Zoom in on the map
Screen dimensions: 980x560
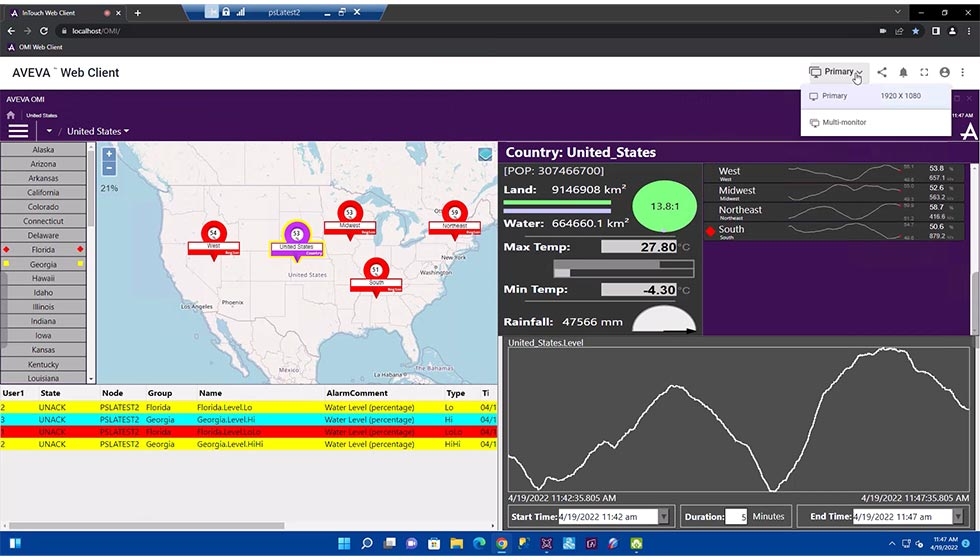pos(109,154)
